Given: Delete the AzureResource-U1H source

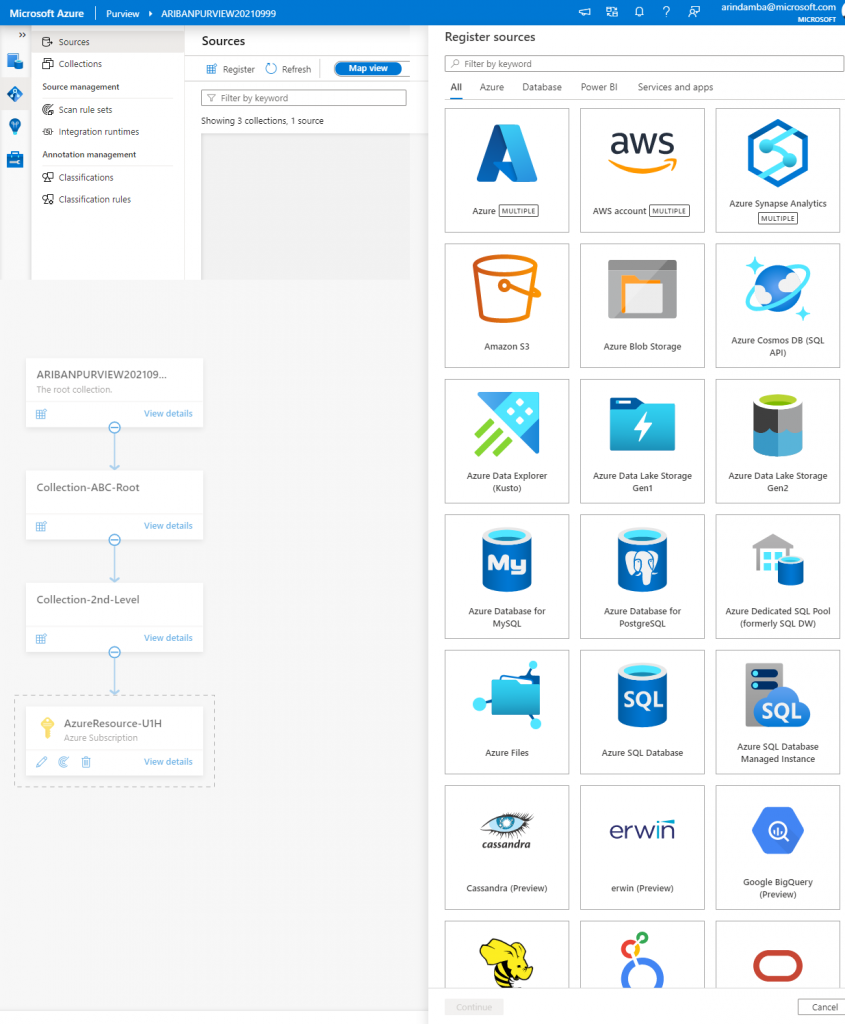Looking at the screenshot, I should (84, 761).
